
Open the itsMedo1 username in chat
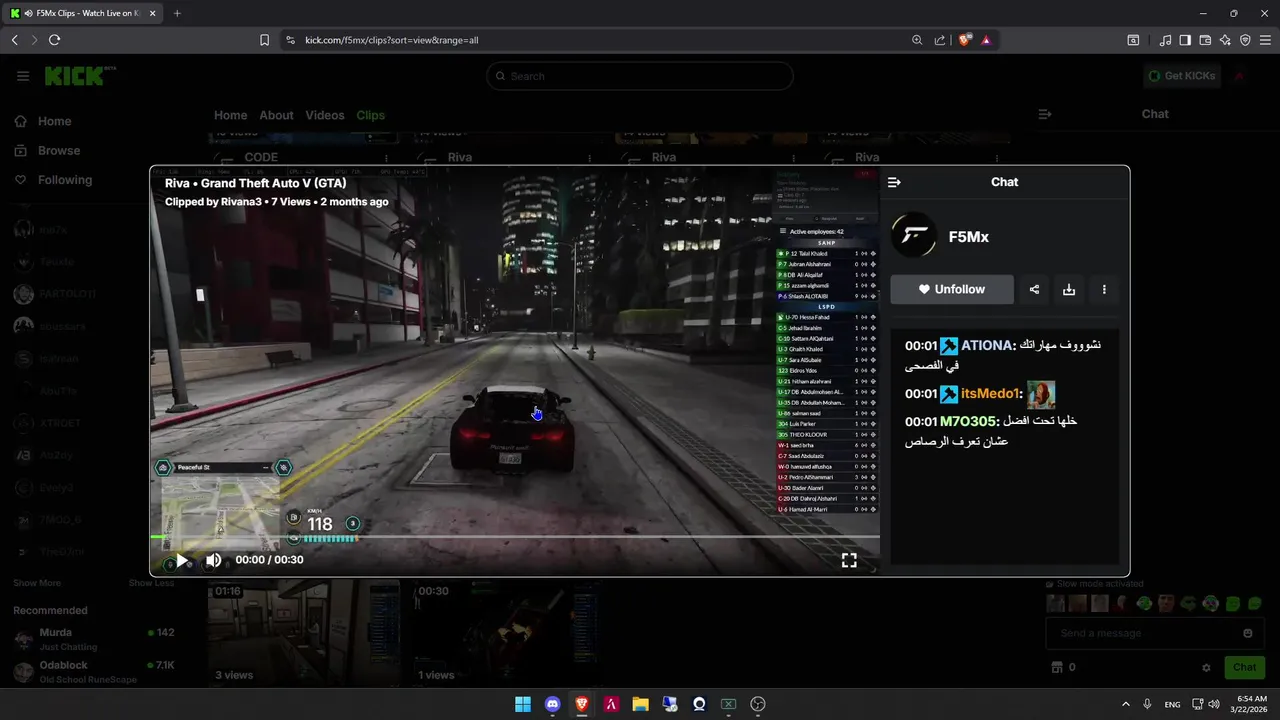(x=990, y=394)
